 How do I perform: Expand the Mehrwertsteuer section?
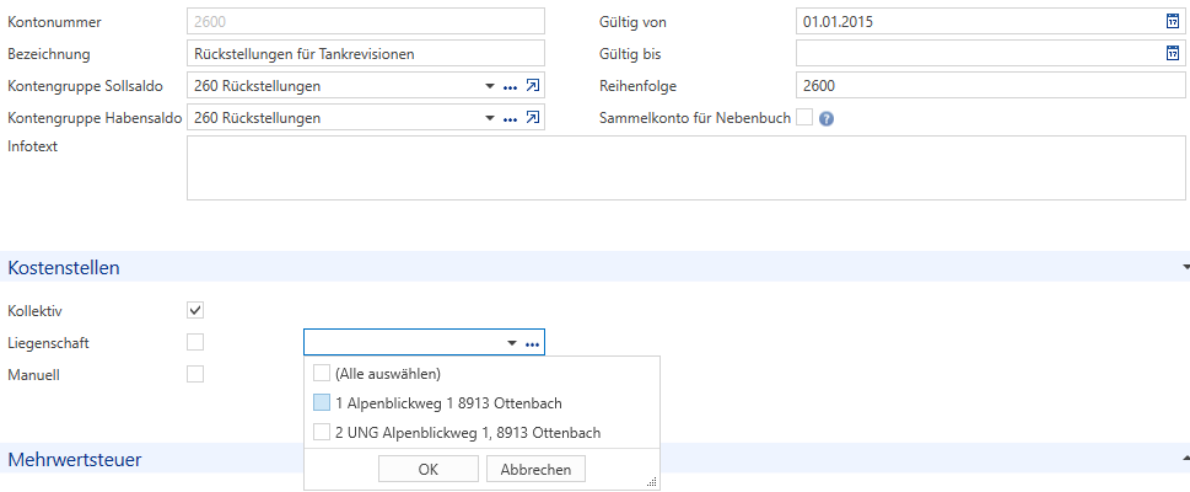click(x=1185, y=459)
